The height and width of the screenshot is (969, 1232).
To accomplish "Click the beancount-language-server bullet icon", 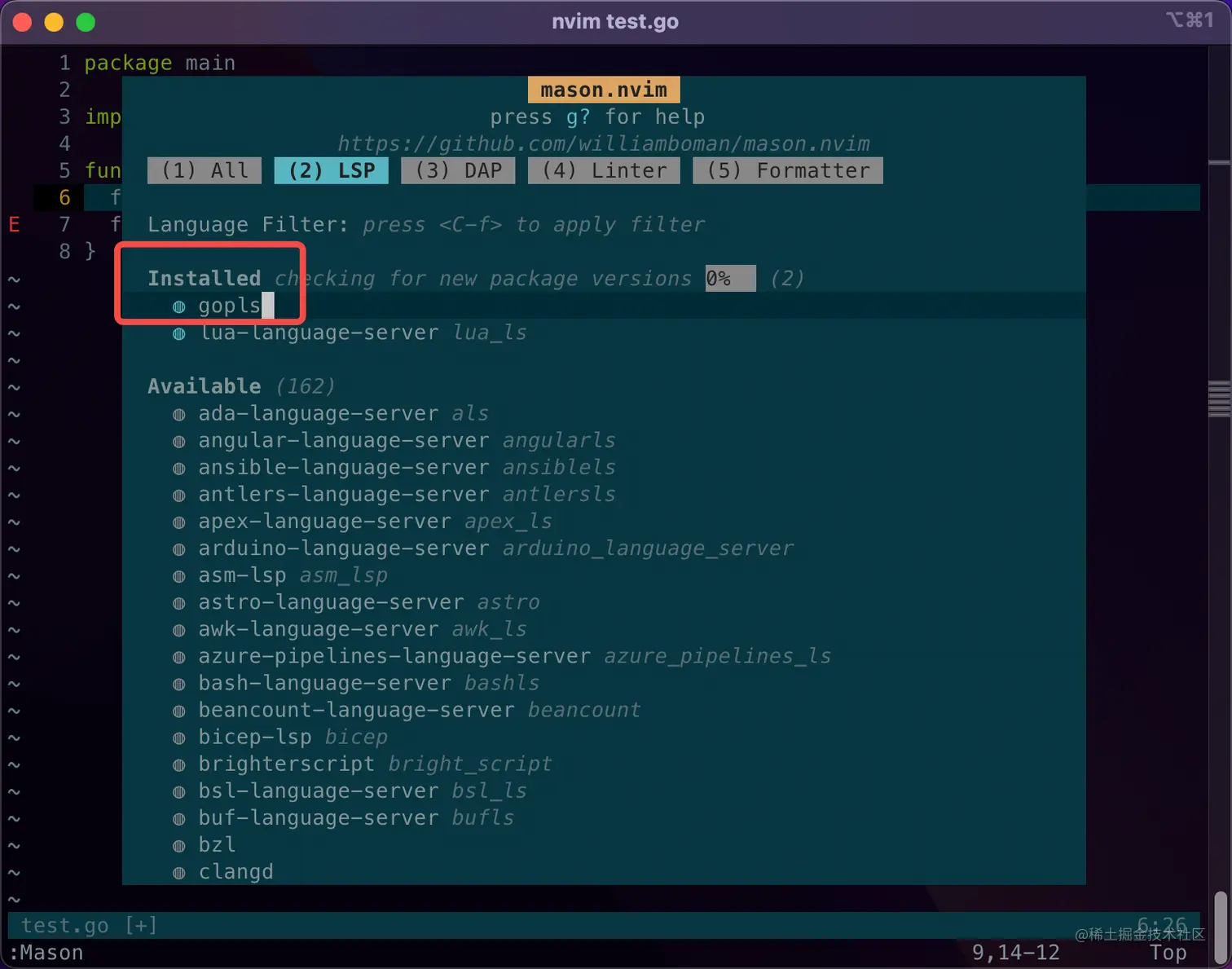I will click(179, 711).
